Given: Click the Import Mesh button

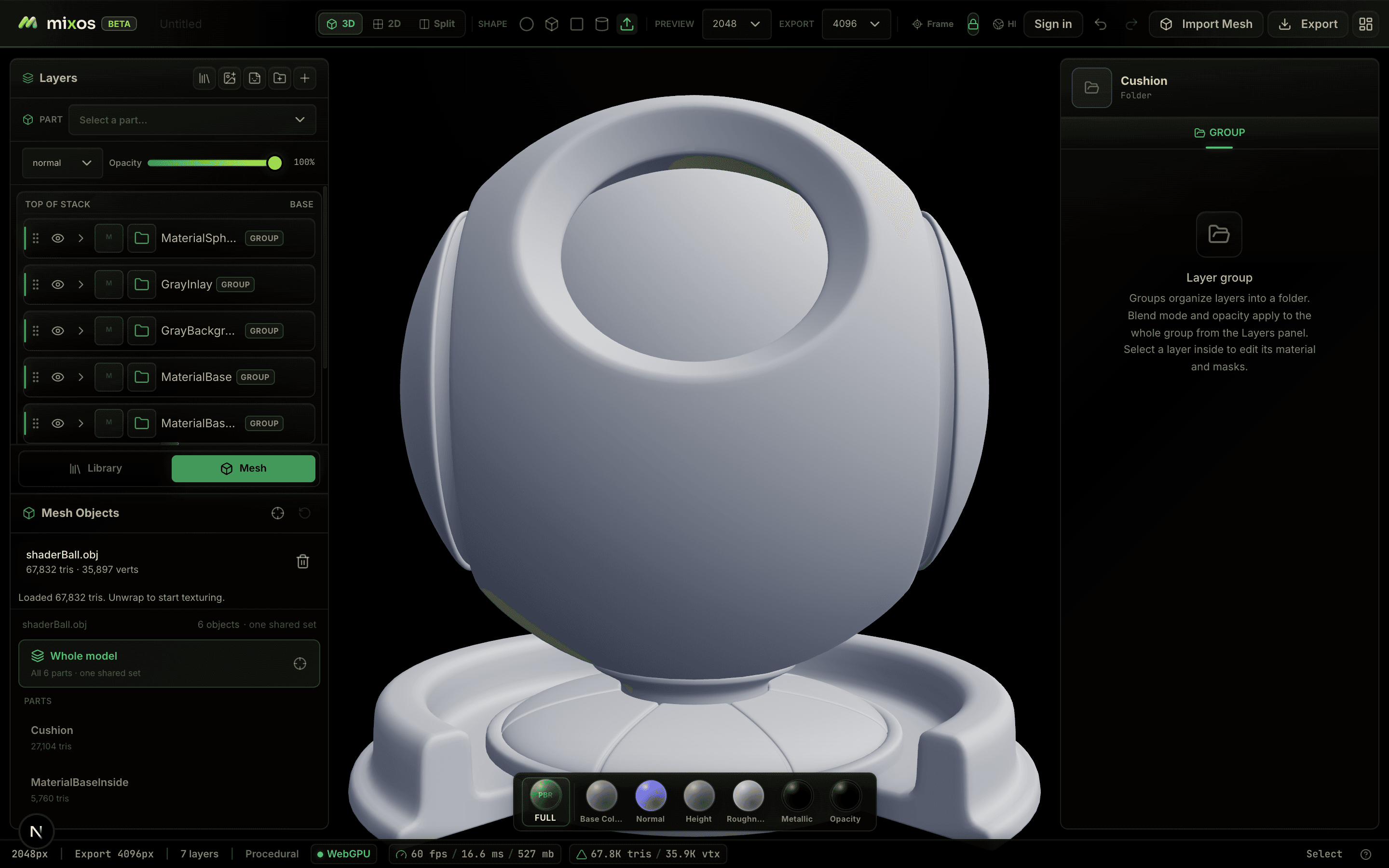Looking at the screenshot, I should pyautogui.click(x=1205, y=24).
